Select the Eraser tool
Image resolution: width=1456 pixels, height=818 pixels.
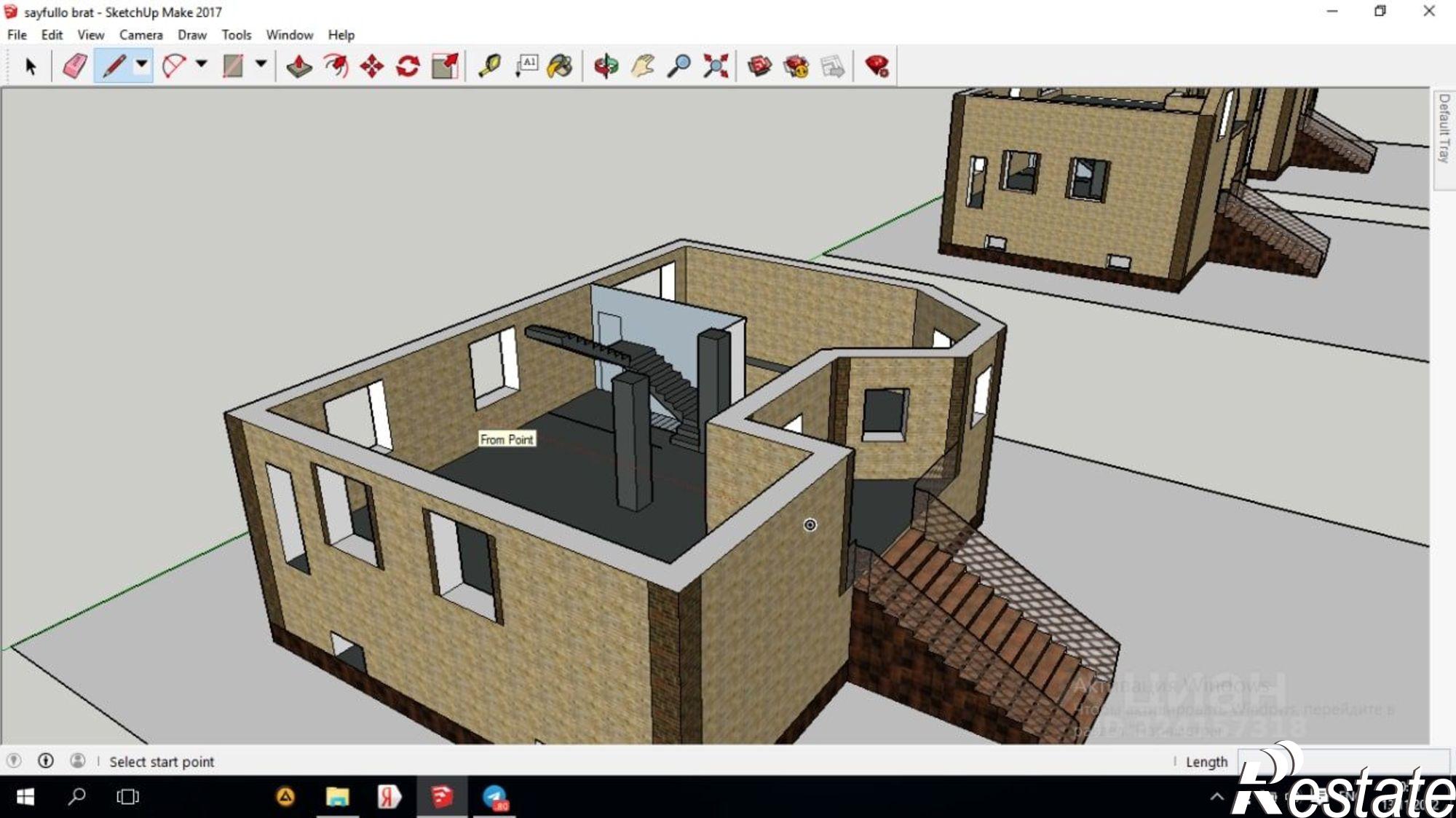75,66
